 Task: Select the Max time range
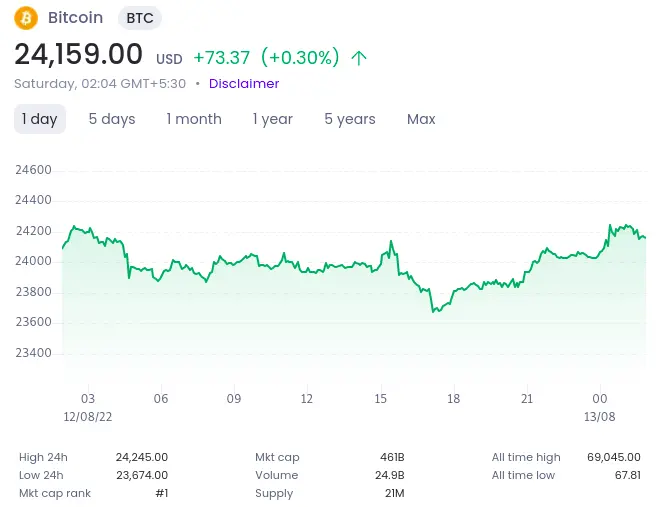point(421,119)
